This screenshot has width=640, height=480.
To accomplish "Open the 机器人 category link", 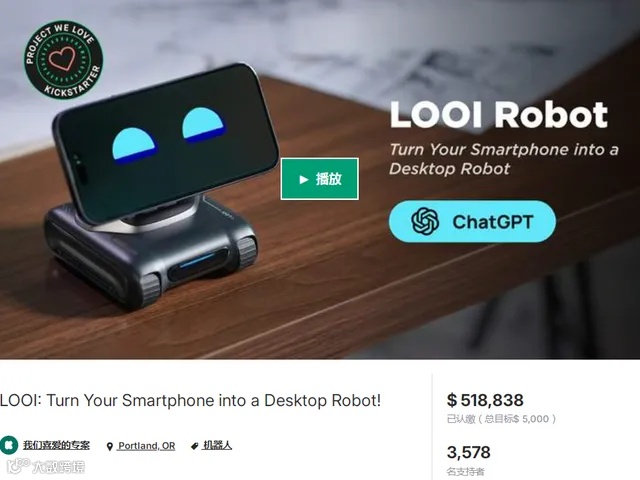I will 217,445.
